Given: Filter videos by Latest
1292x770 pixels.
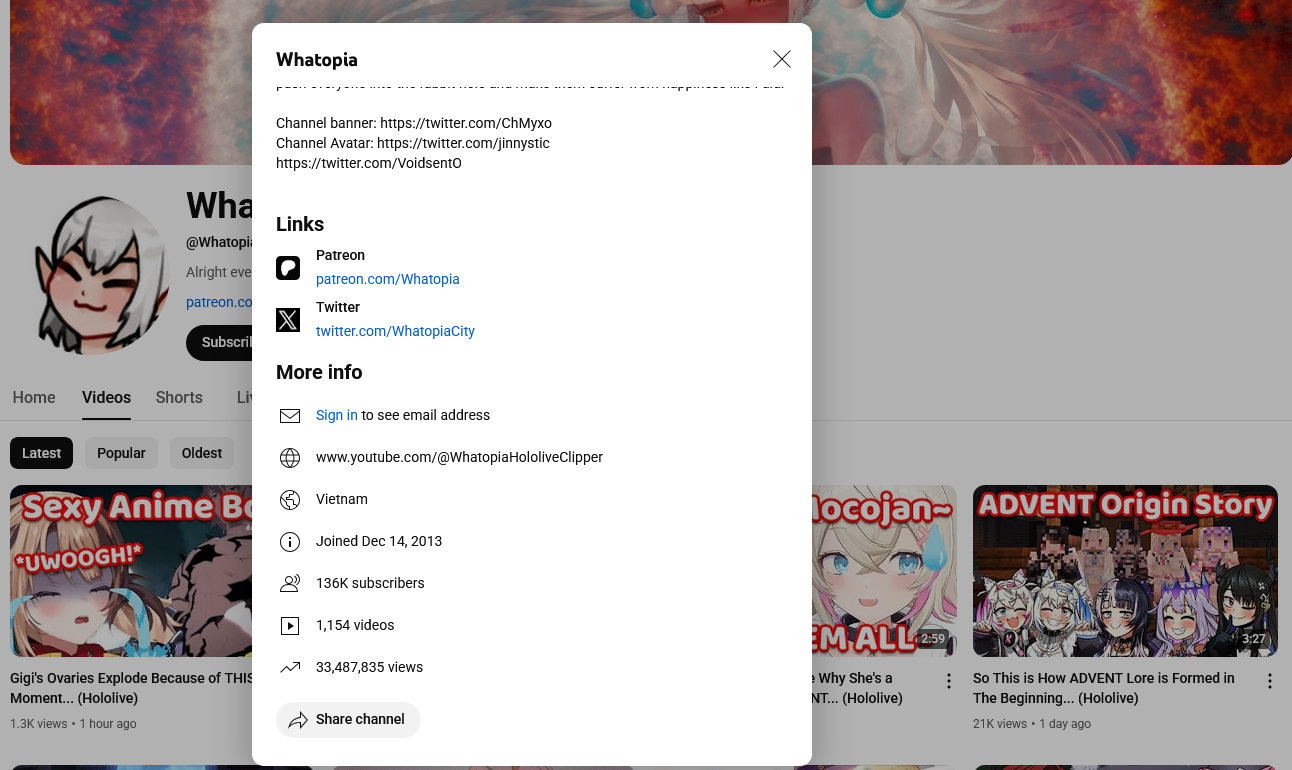Looking at the screenshot, I should pos(42,453).
